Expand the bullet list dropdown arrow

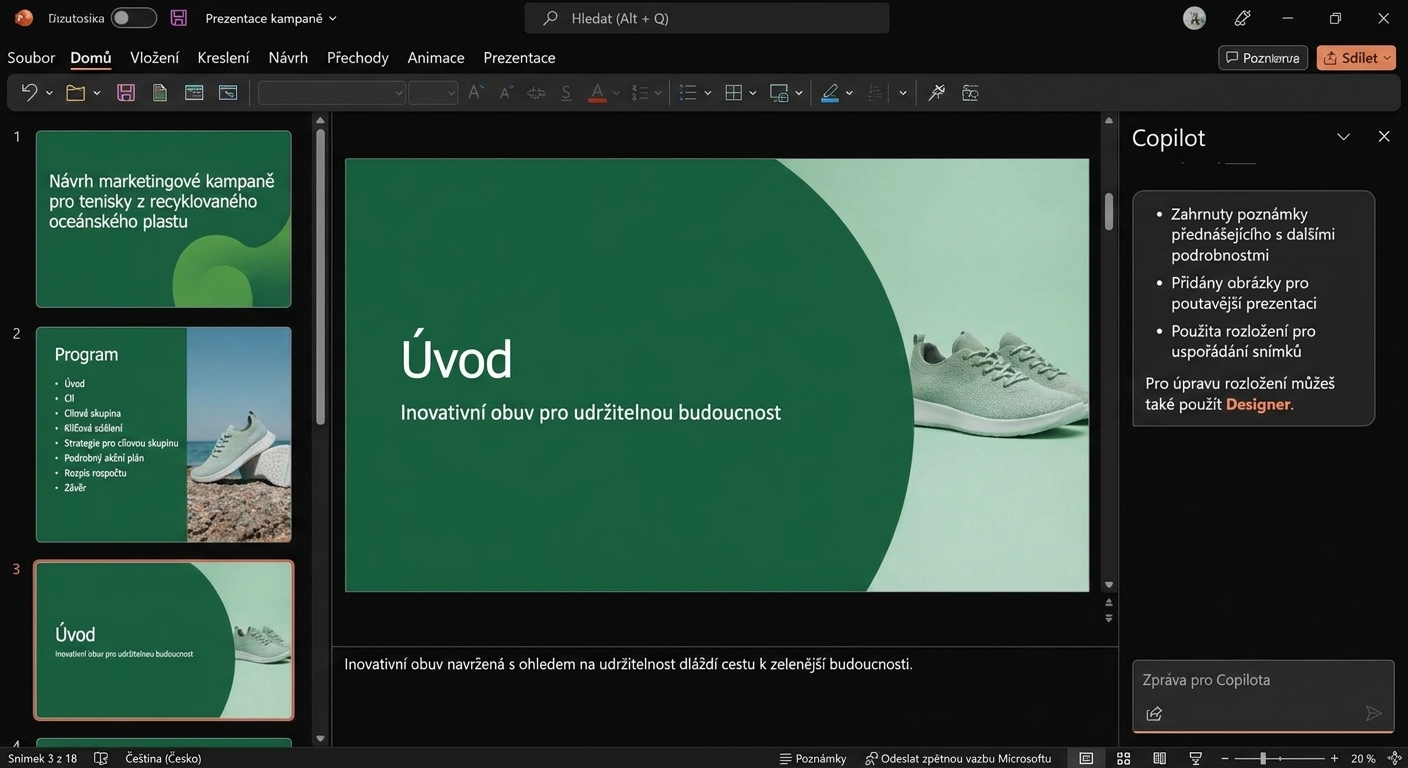click(x=708, y=93)
